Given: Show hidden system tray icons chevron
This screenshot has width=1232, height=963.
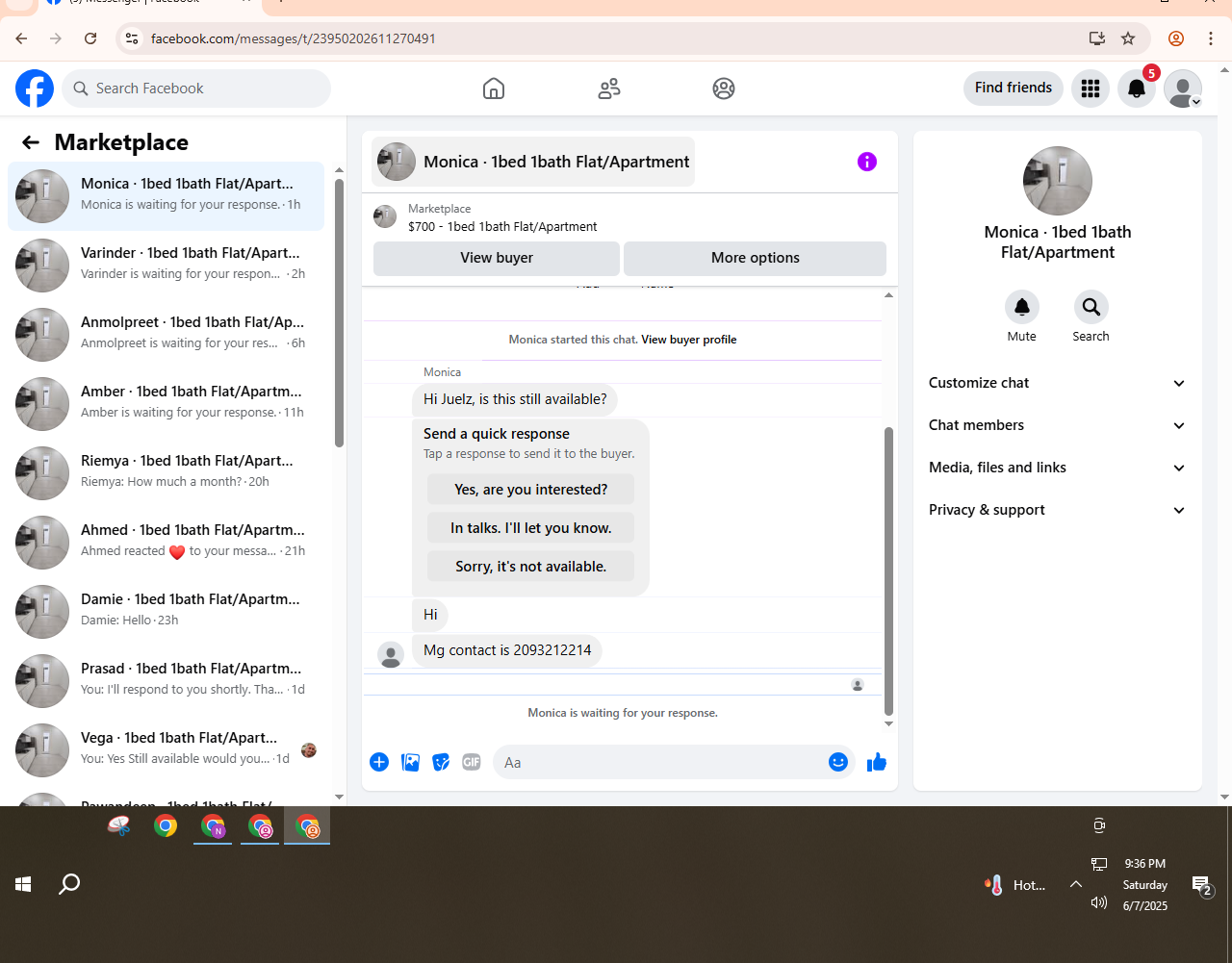Looking at the screenshot, I should coord(1076,884).
